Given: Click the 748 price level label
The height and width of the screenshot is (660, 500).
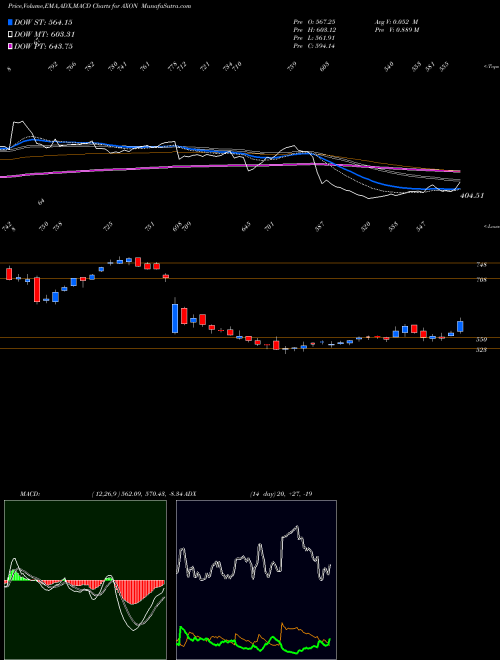Looking at the screenshot, I should pyautogui.click(x=482, y=265).
